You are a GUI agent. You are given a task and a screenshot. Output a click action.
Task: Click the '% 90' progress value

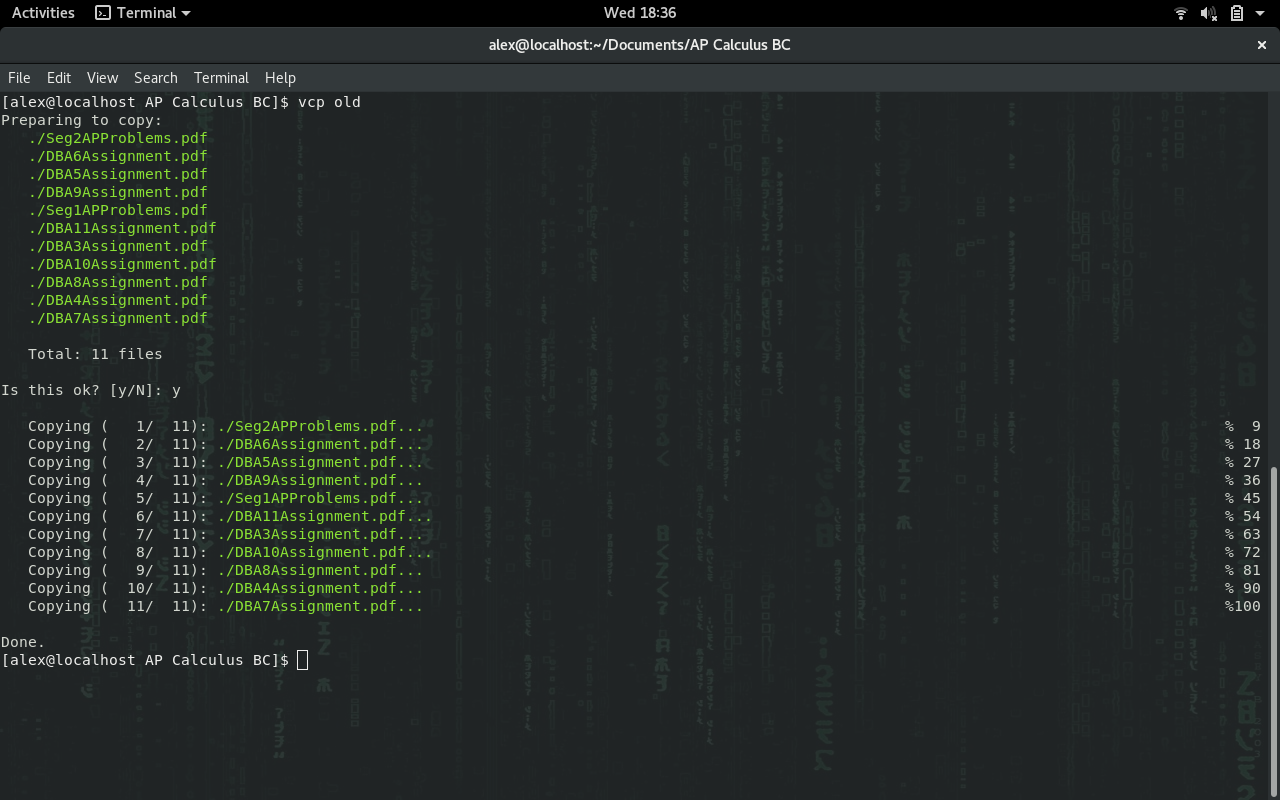pyautogui.click(x=1243, y=588)
